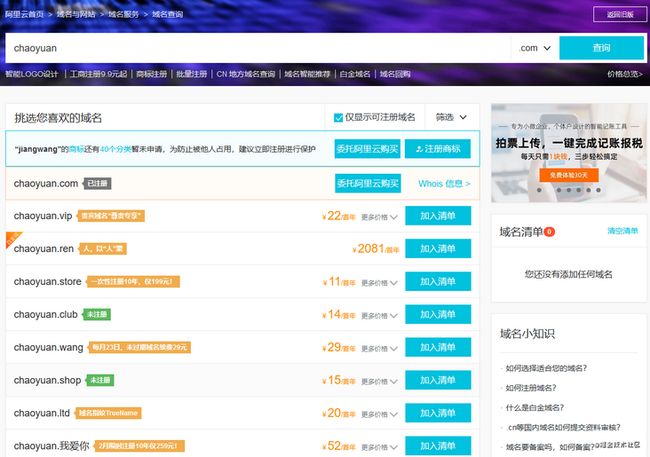Expand 更多价格 for chaoyuan.ltd
Image resolution: width=650 pixels, height=457 pixels.
pos(379,414)
